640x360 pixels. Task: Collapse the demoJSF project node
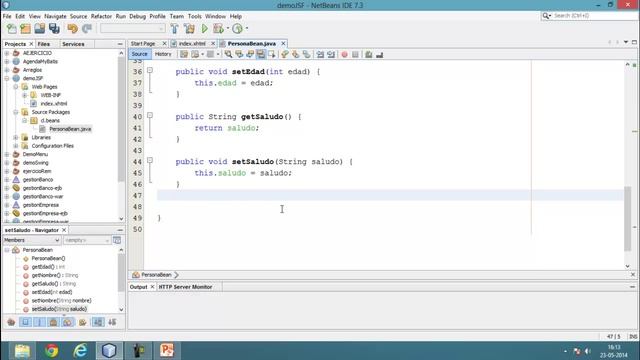pyautogui.click(x=7, y=78)
